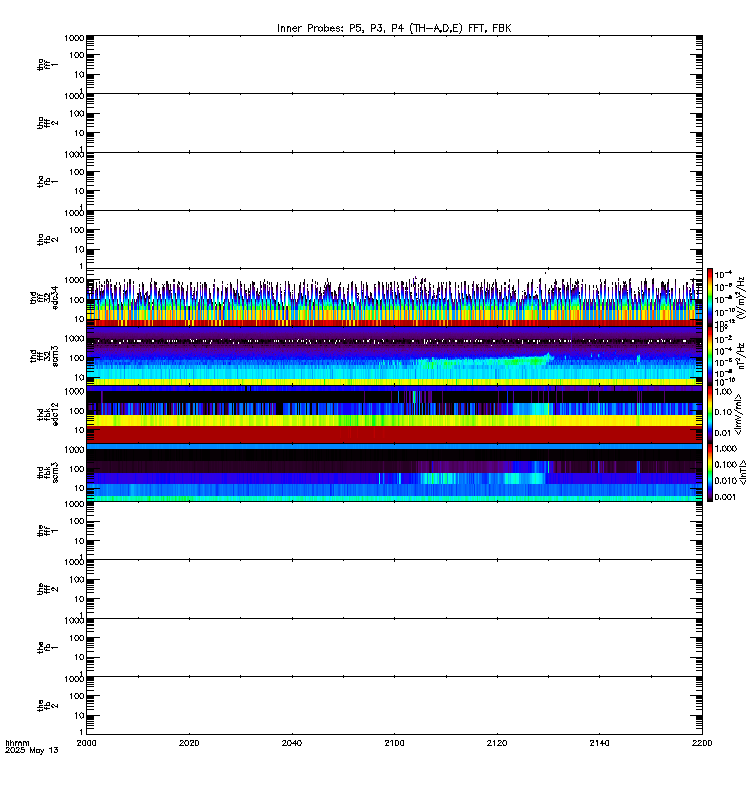Image resolution: width=750 pixels, height=800 pixels.
Task: Select the 'tha fb 1' axis label
Action: 47,181
